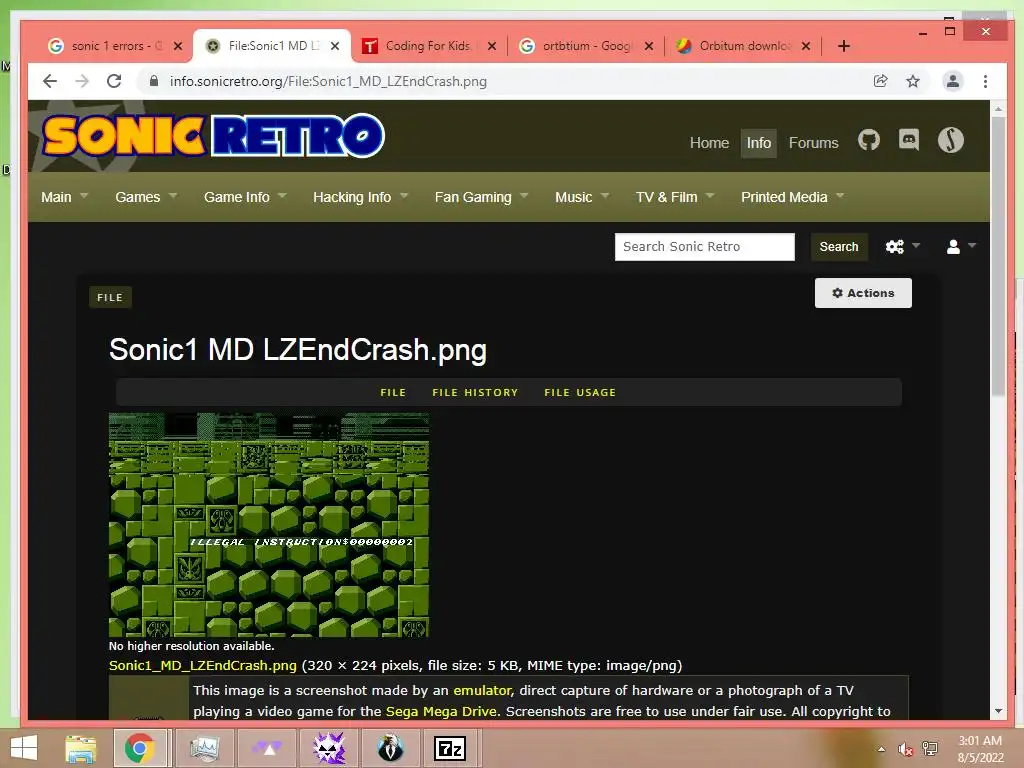Expand the Games menu dropdown
The height and width of the screenshot is (768, 1024).
146,197
